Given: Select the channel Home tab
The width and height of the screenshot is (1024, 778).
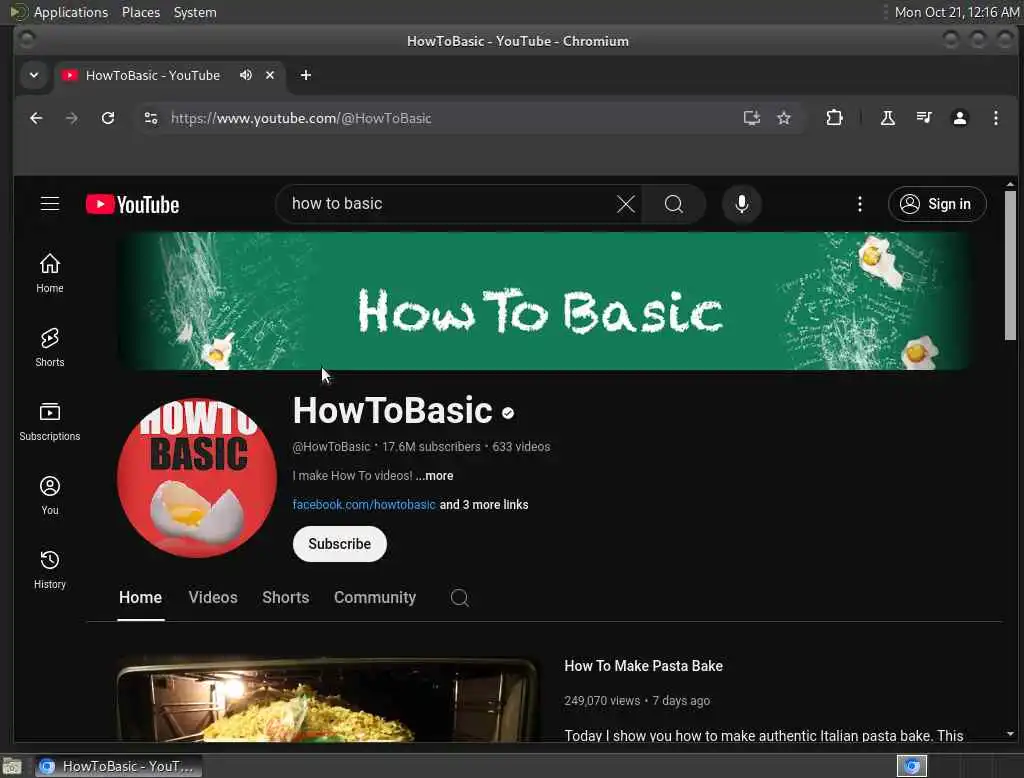Looking at the screenshot, I should pyautogui.click(x=140, y=597).
